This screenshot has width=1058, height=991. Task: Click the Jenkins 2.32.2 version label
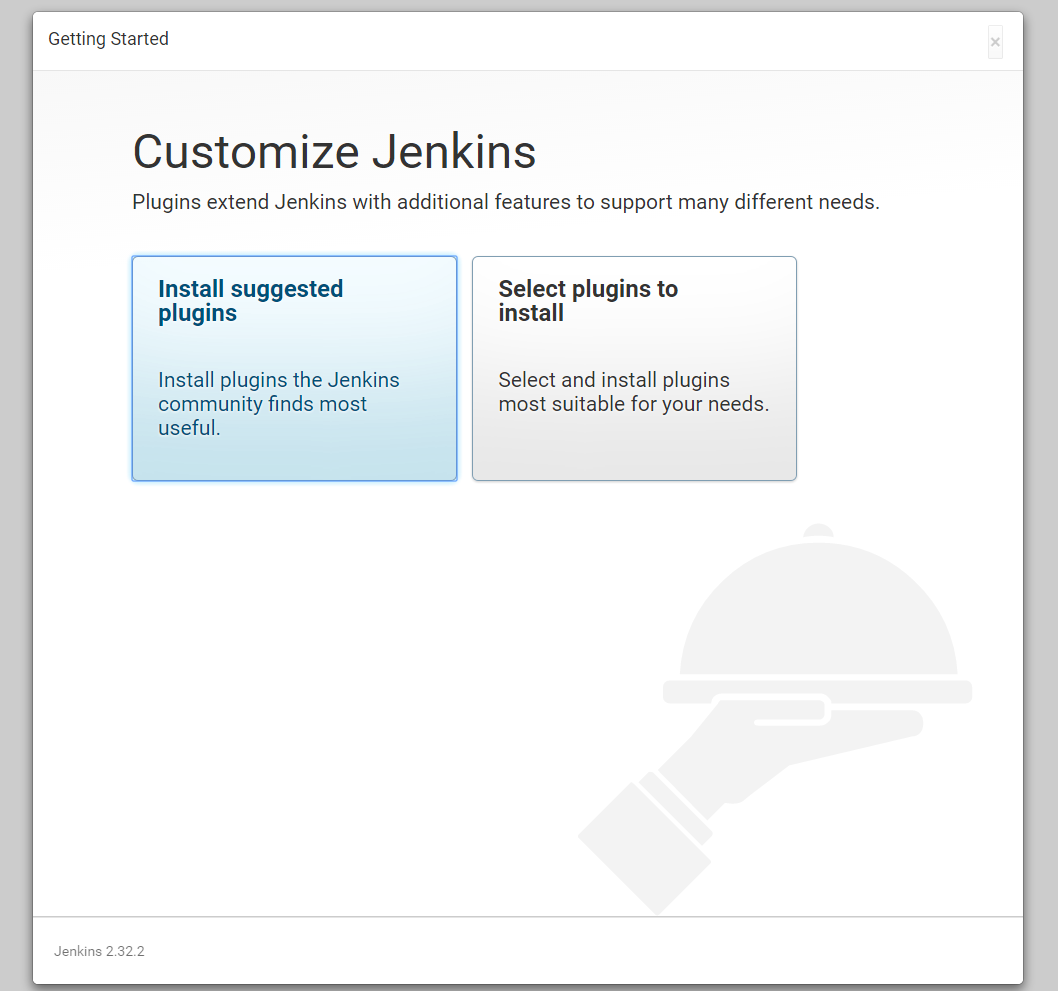(97, 951)
